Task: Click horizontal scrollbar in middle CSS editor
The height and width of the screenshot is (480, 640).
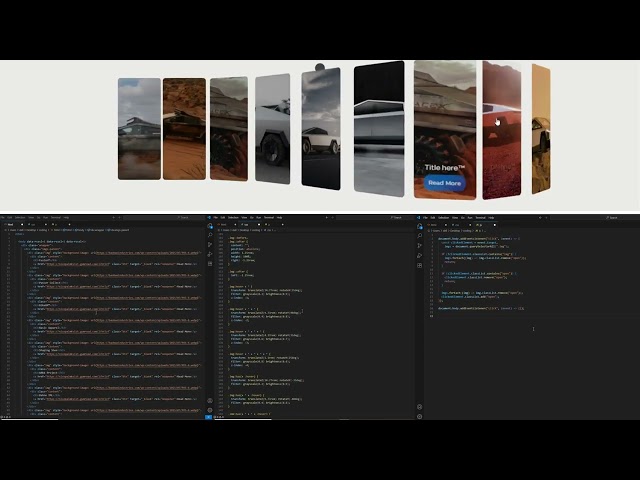Action: pos(243,418)
